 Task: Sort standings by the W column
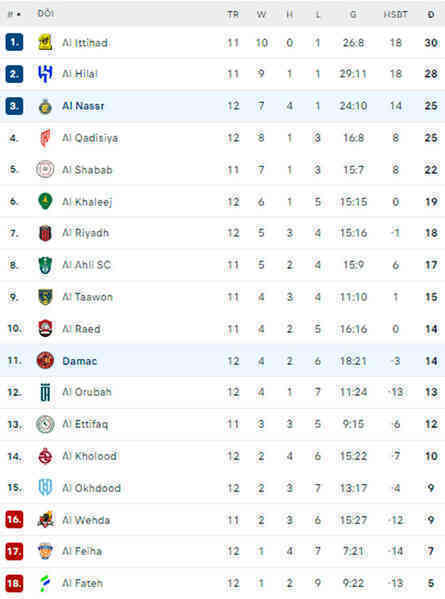(x=261, y=15)
